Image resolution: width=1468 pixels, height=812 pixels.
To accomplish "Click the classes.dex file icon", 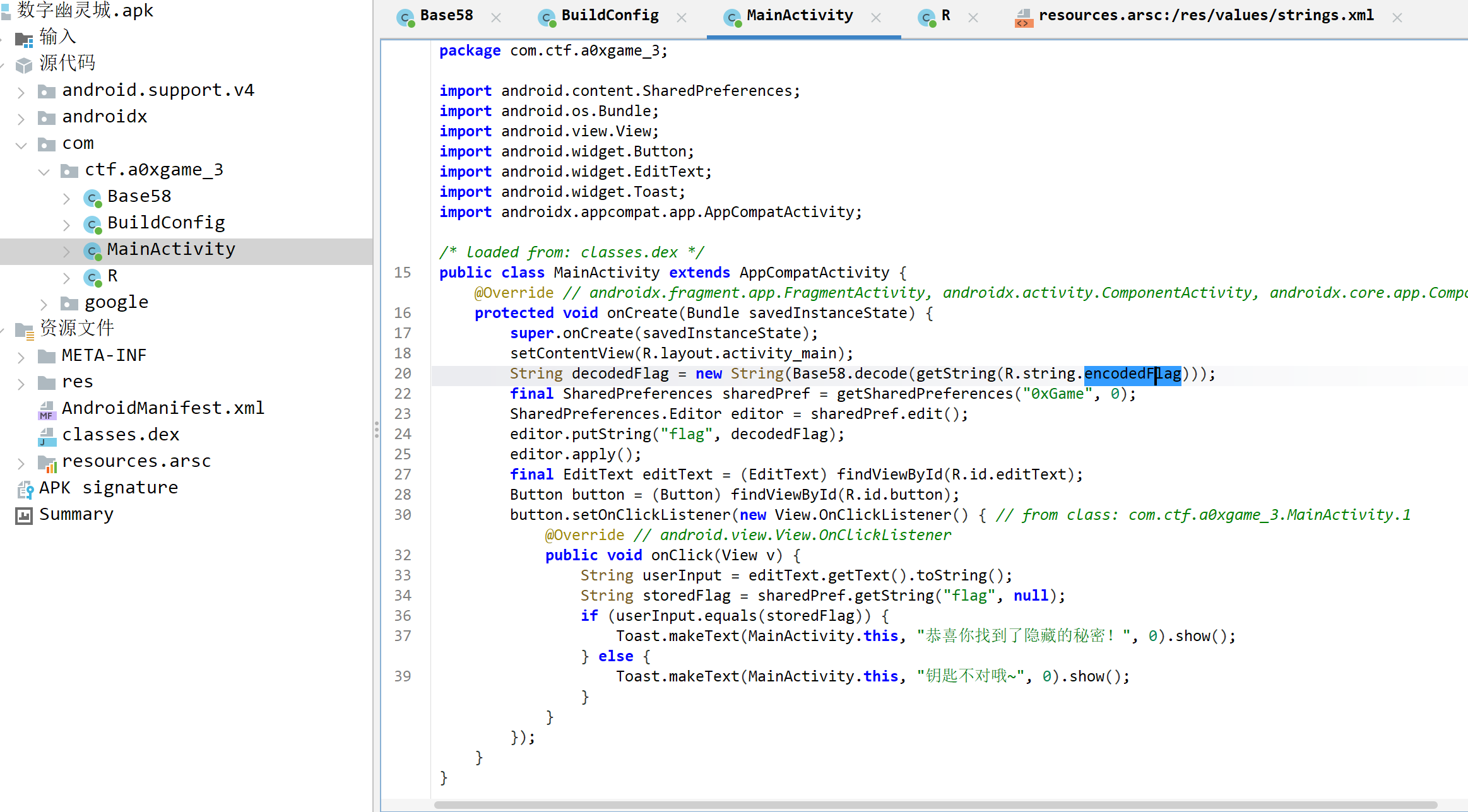I will coord(47,437).
